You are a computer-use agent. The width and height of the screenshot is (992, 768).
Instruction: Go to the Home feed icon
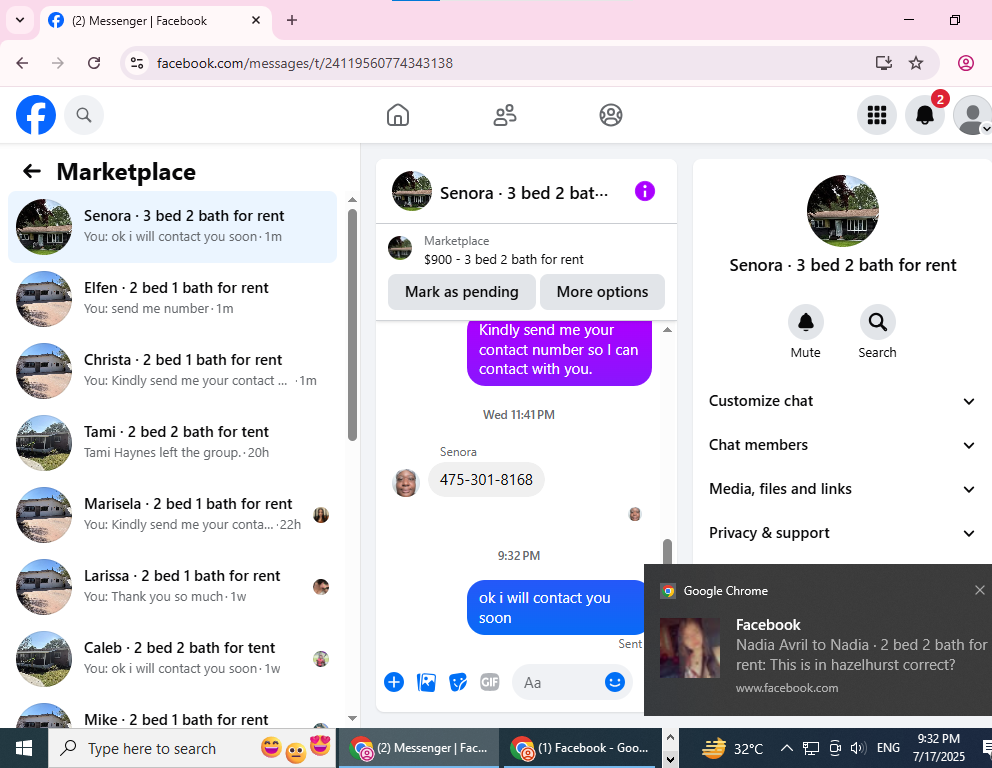click(x=398, y=115)
